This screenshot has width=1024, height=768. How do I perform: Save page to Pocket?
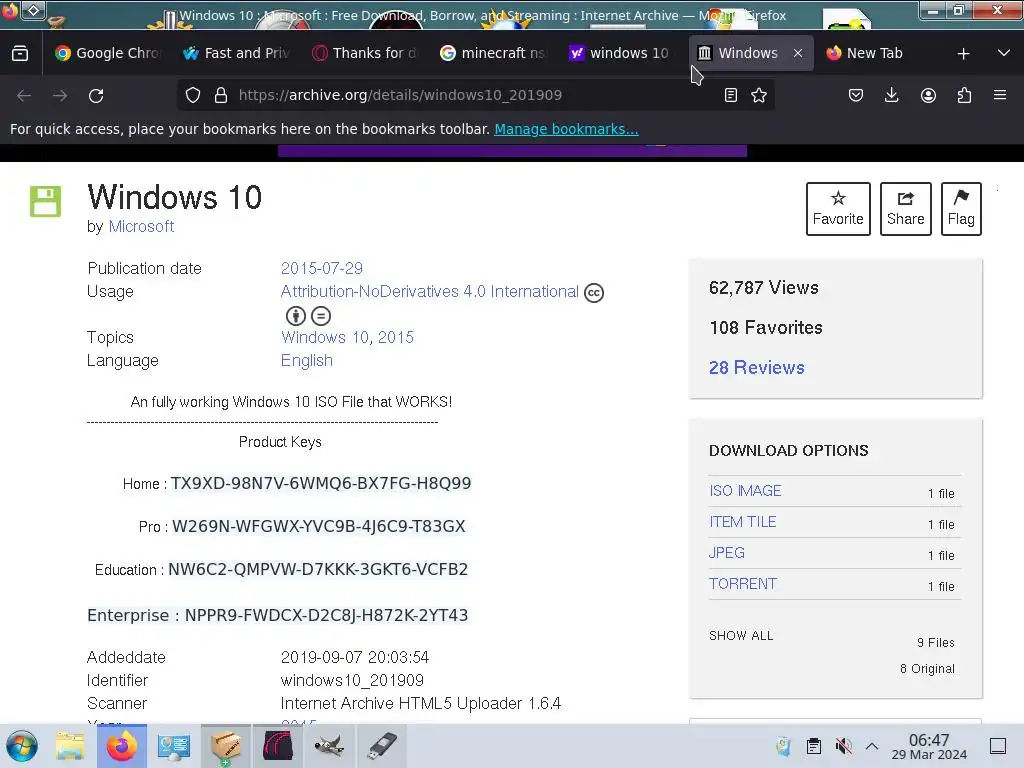pyautogui.click(x=856, y=95)
